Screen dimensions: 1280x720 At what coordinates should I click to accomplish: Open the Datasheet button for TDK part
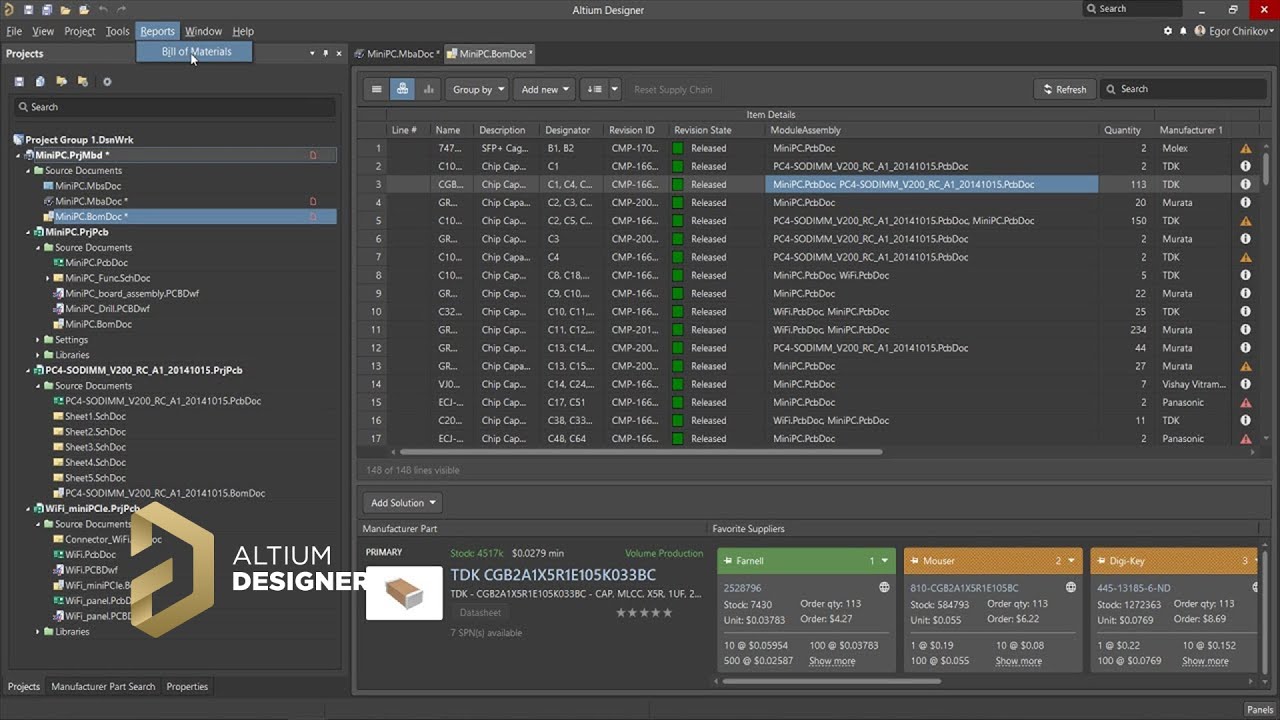click(x=480, y=613)
